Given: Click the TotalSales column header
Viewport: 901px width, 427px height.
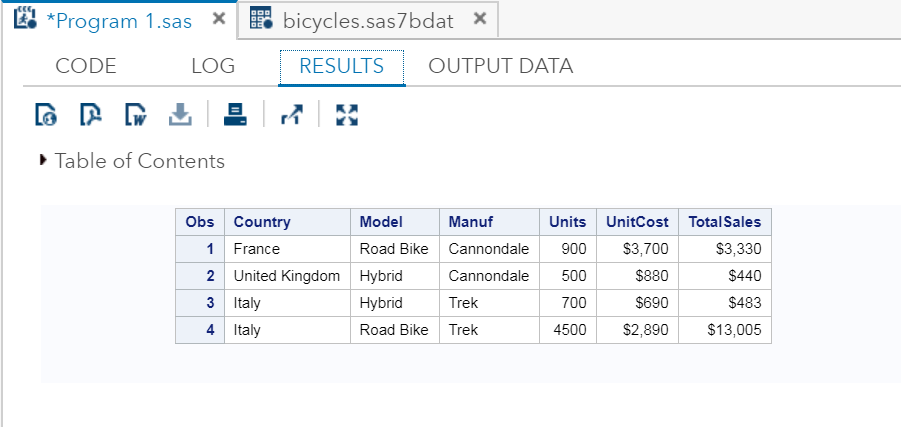Looking at the screenshot, I should coord(724,222).
